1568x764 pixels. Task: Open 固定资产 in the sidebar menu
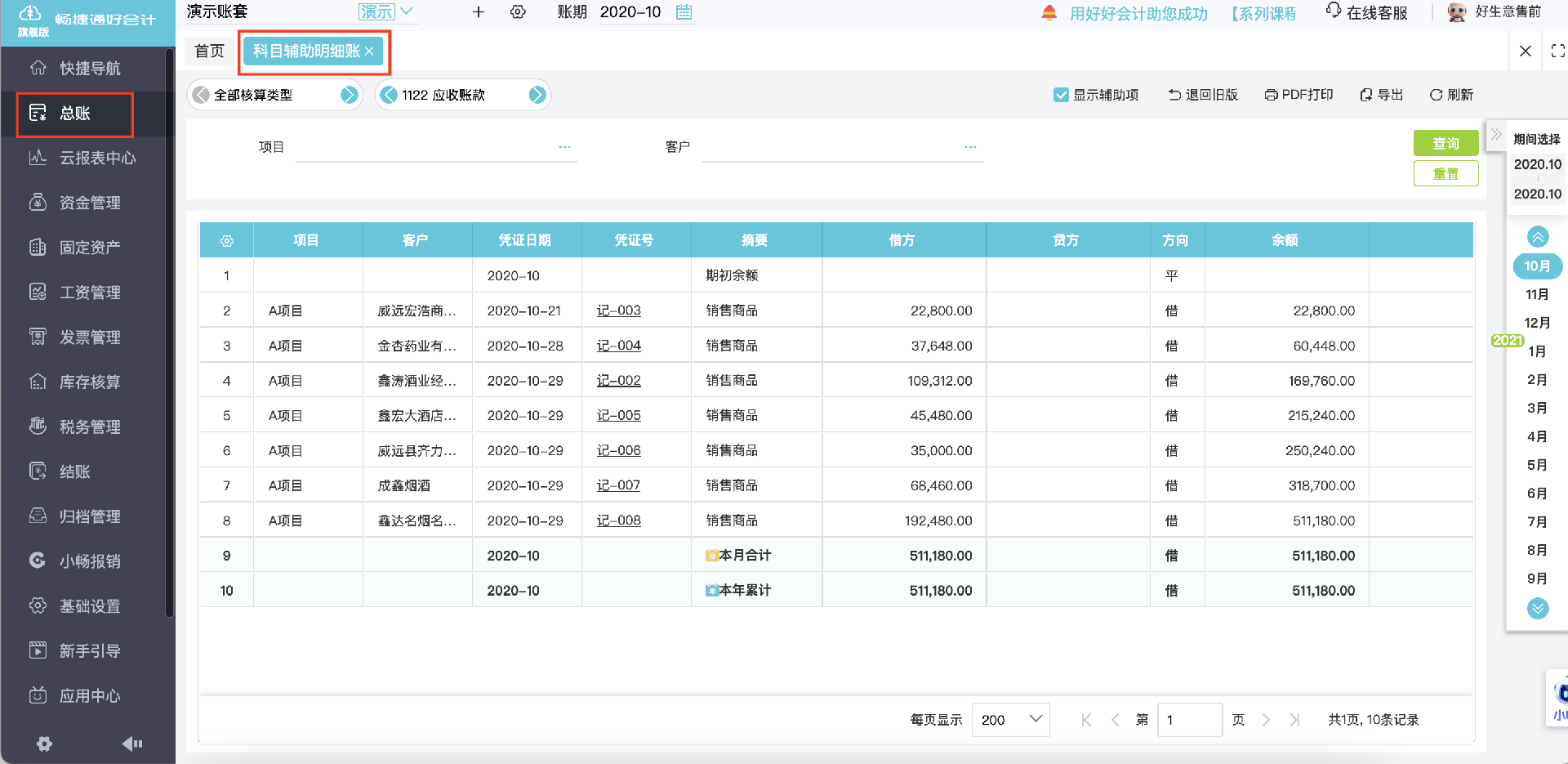click(89, 247)
